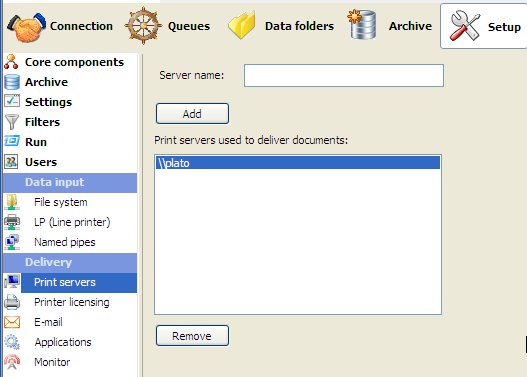Click the Printer licensing printer icon

click(12, 302)
